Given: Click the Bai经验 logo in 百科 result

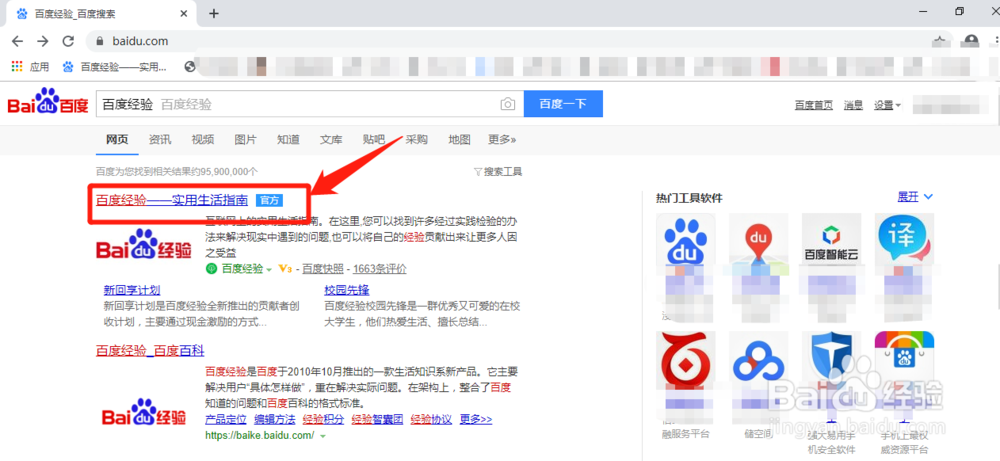Looking at the screenshot, I should (x=144, y=413).
